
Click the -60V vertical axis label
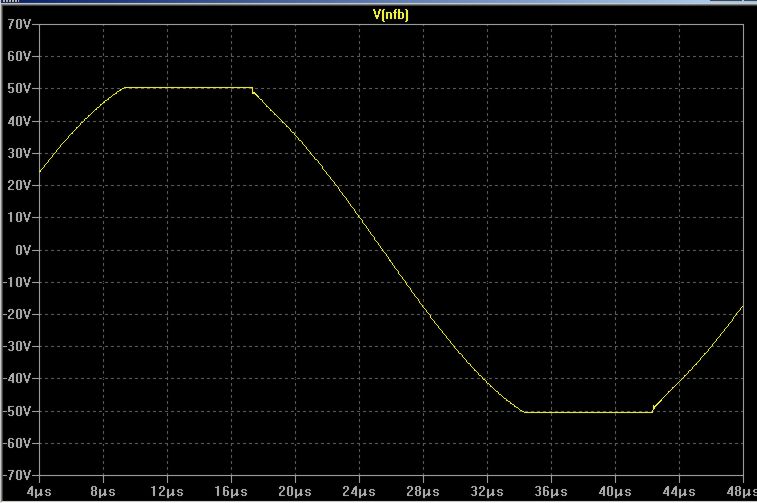tap(17, 443)
